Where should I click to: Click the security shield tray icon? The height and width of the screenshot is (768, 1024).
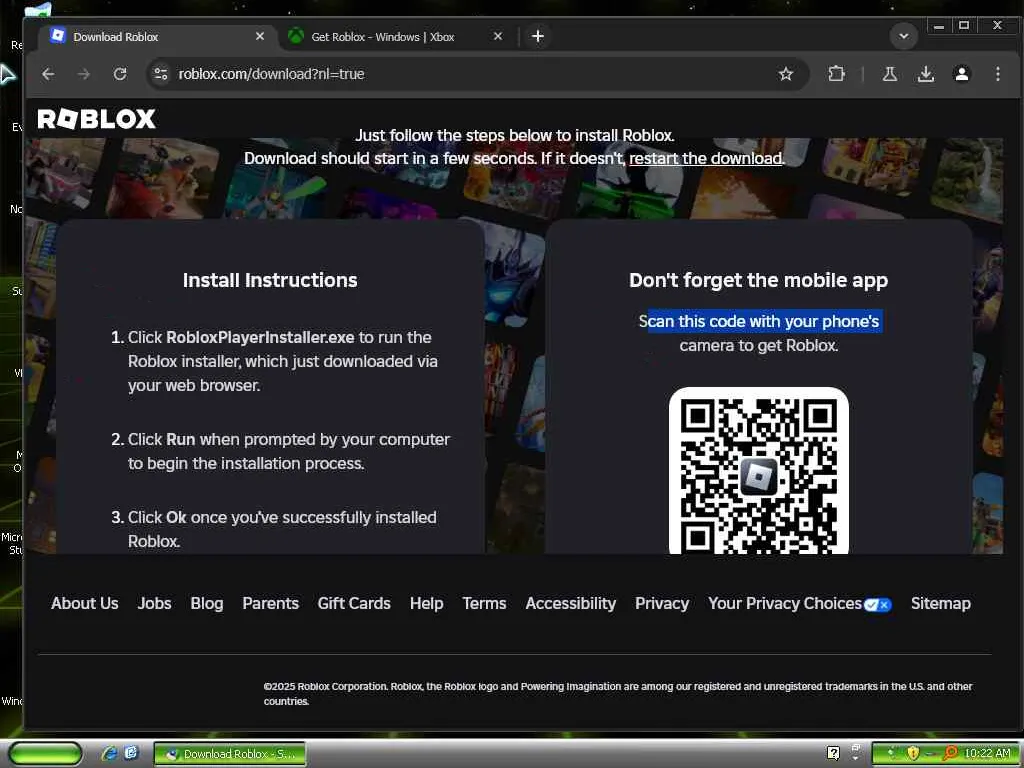pyautogui.click(x=913, y=753)
